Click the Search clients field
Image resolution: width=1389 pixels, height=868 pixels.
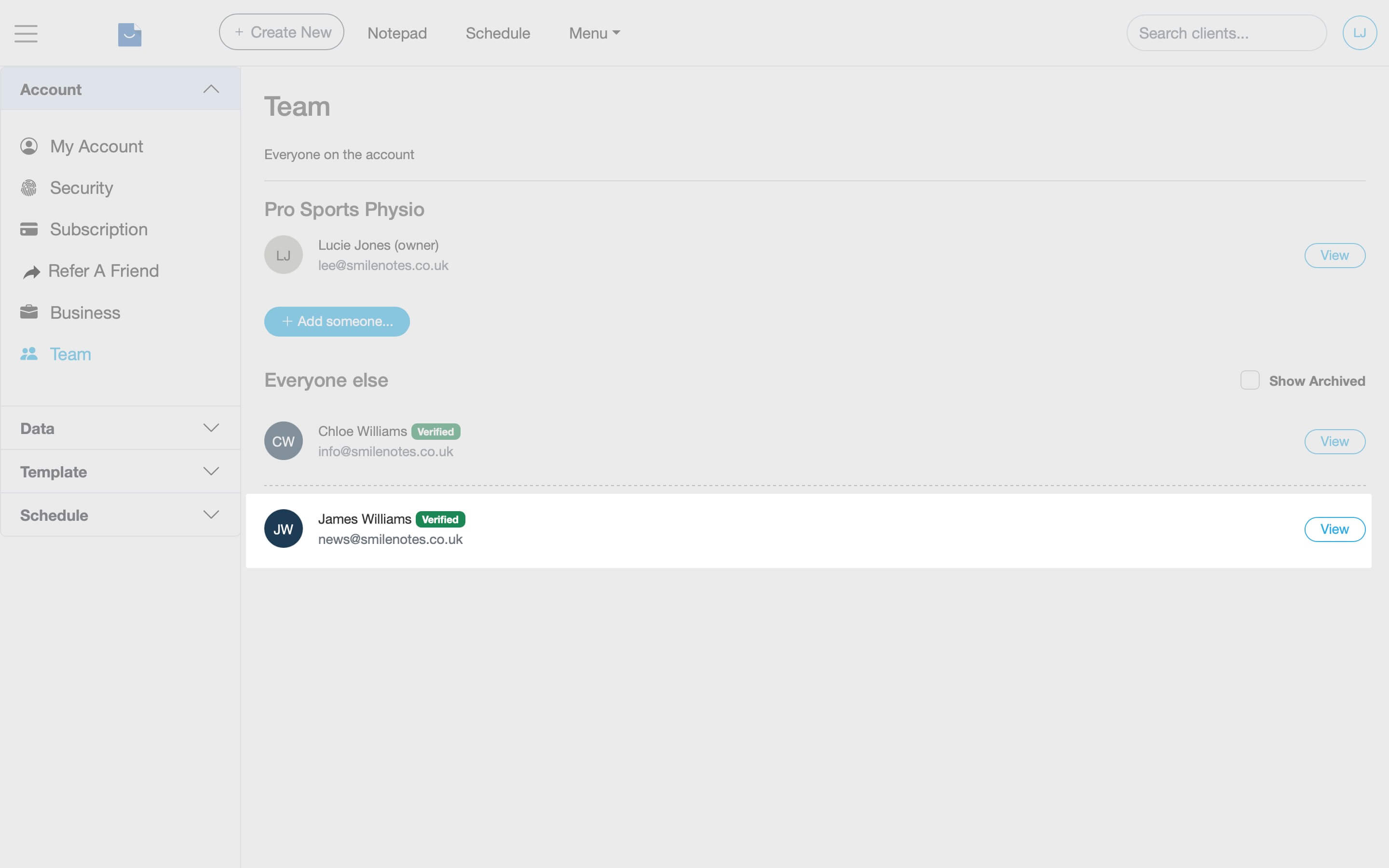pyautogui.click(x=1226, y=33)
